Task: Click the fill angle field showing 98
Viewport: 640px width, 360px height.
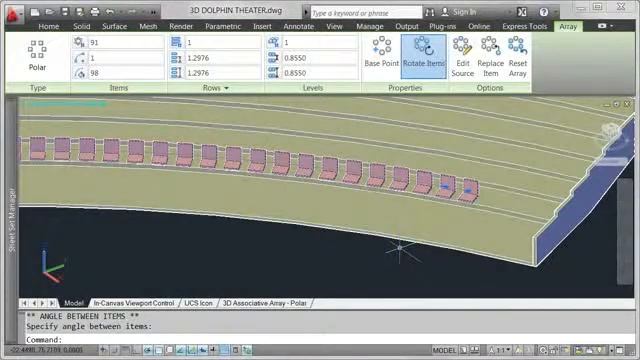Action: point(126,73)
